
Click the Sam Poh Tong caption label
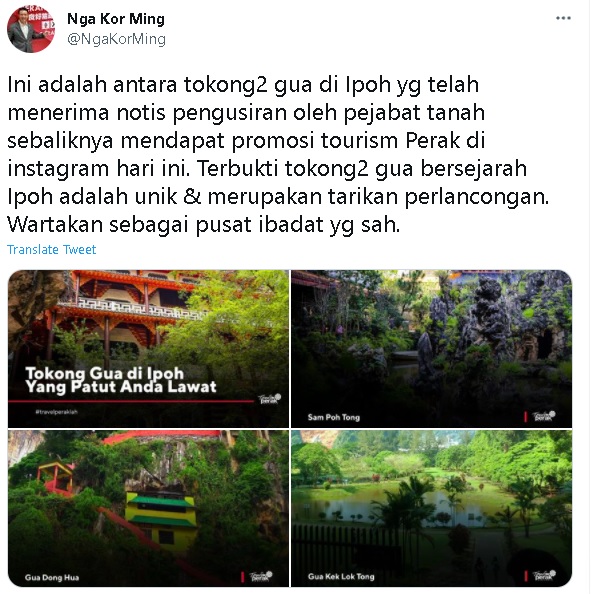click(x=333, y=417)
